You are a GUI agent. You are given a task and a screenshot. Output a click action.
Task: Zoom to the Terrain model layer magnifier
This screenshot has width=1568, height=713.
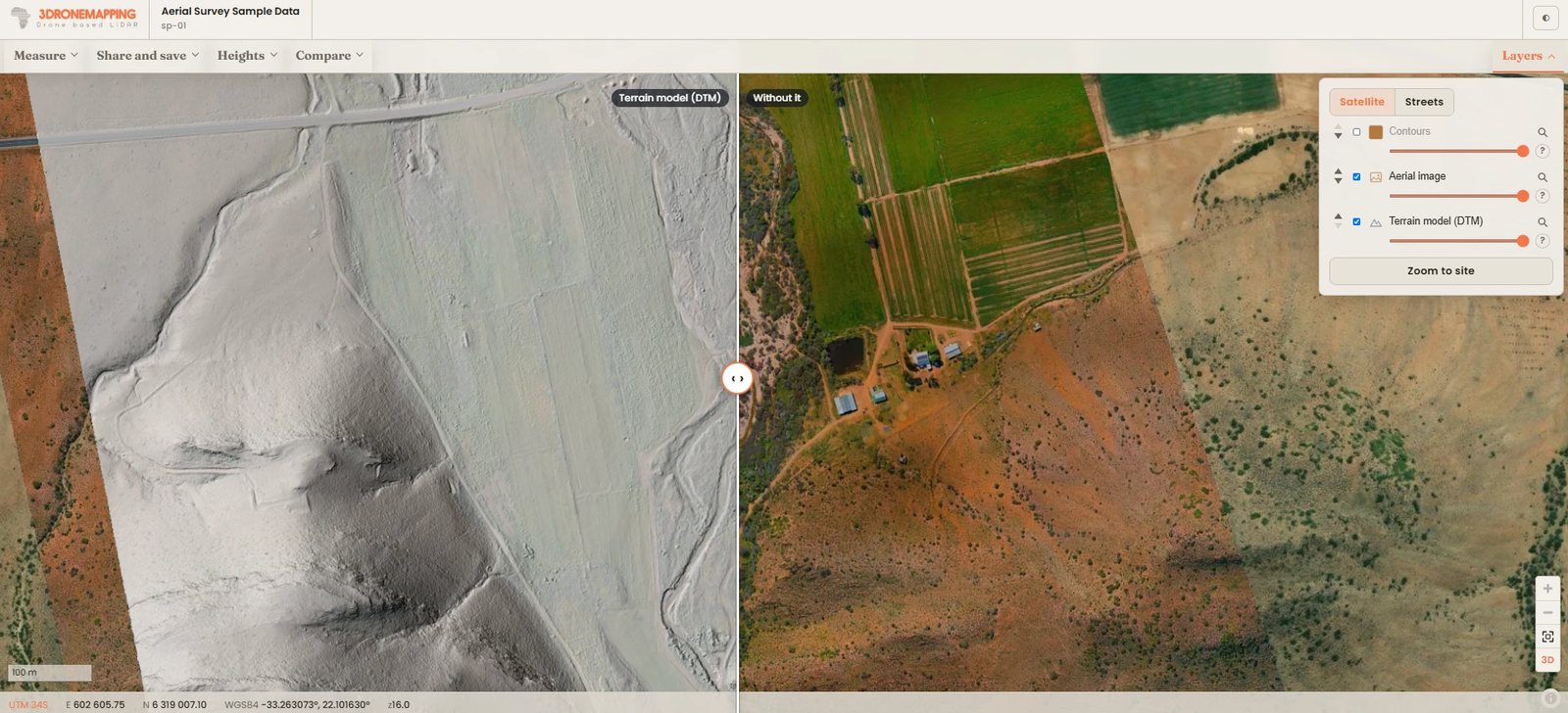pyautogui.click(x=1543, y=222)
